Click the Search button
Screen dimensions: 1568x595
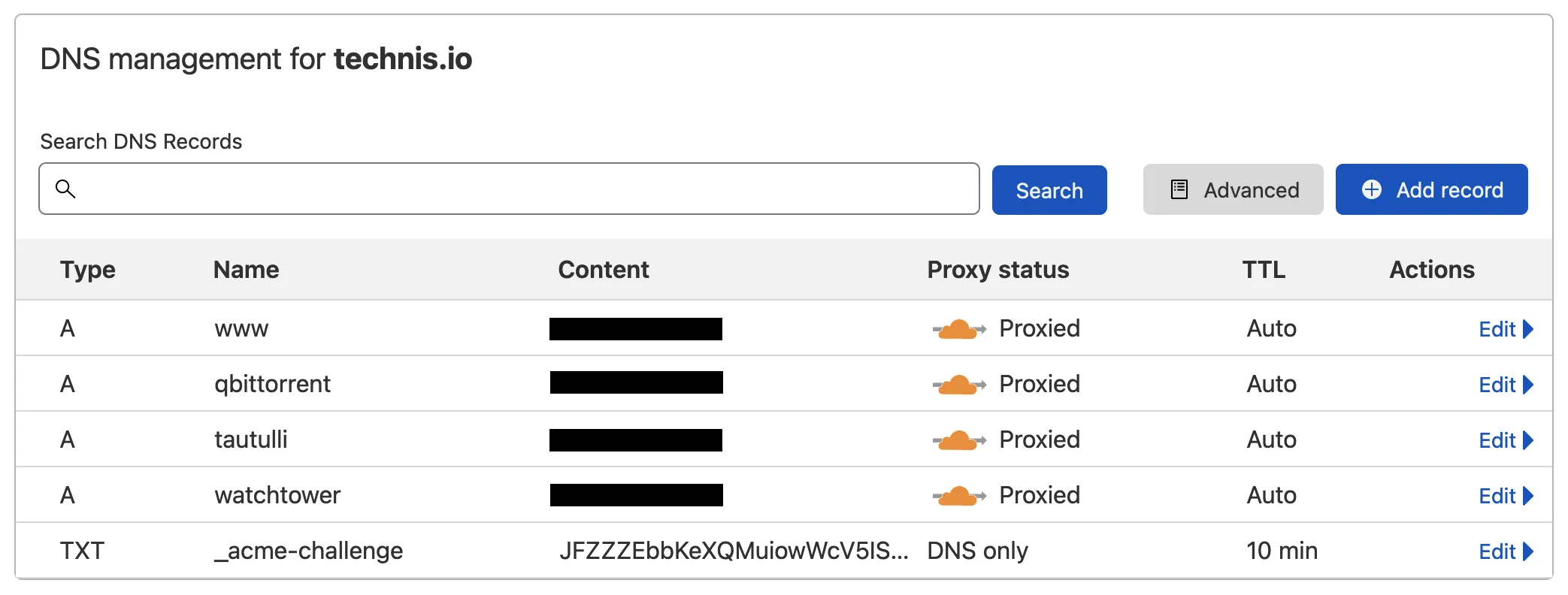1049,189
